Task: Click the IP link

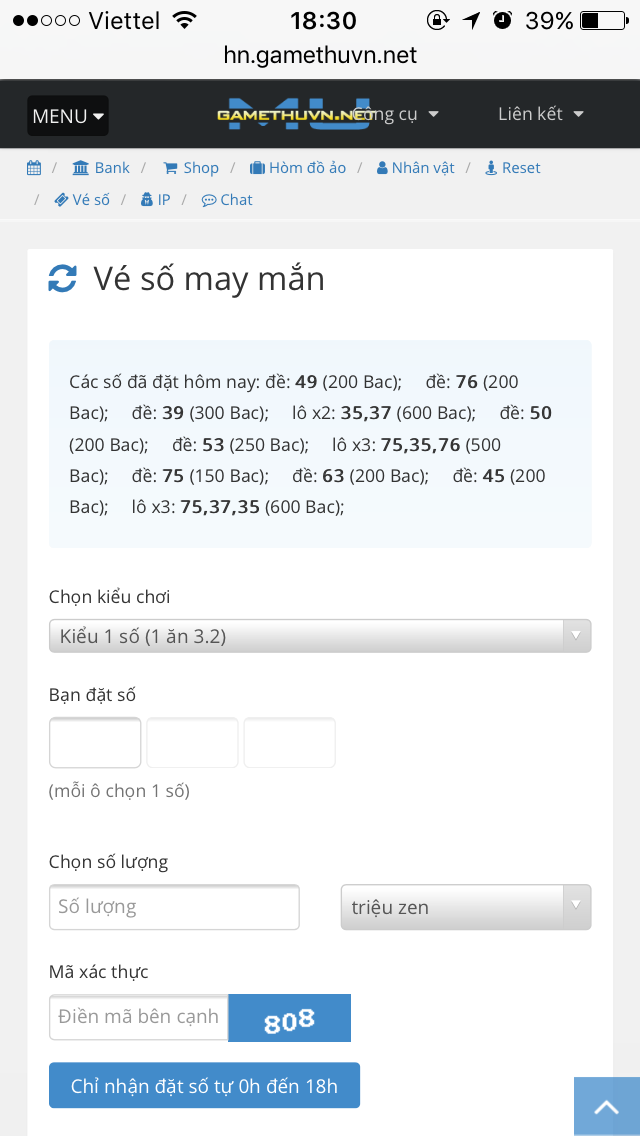Action: (155, 200)
